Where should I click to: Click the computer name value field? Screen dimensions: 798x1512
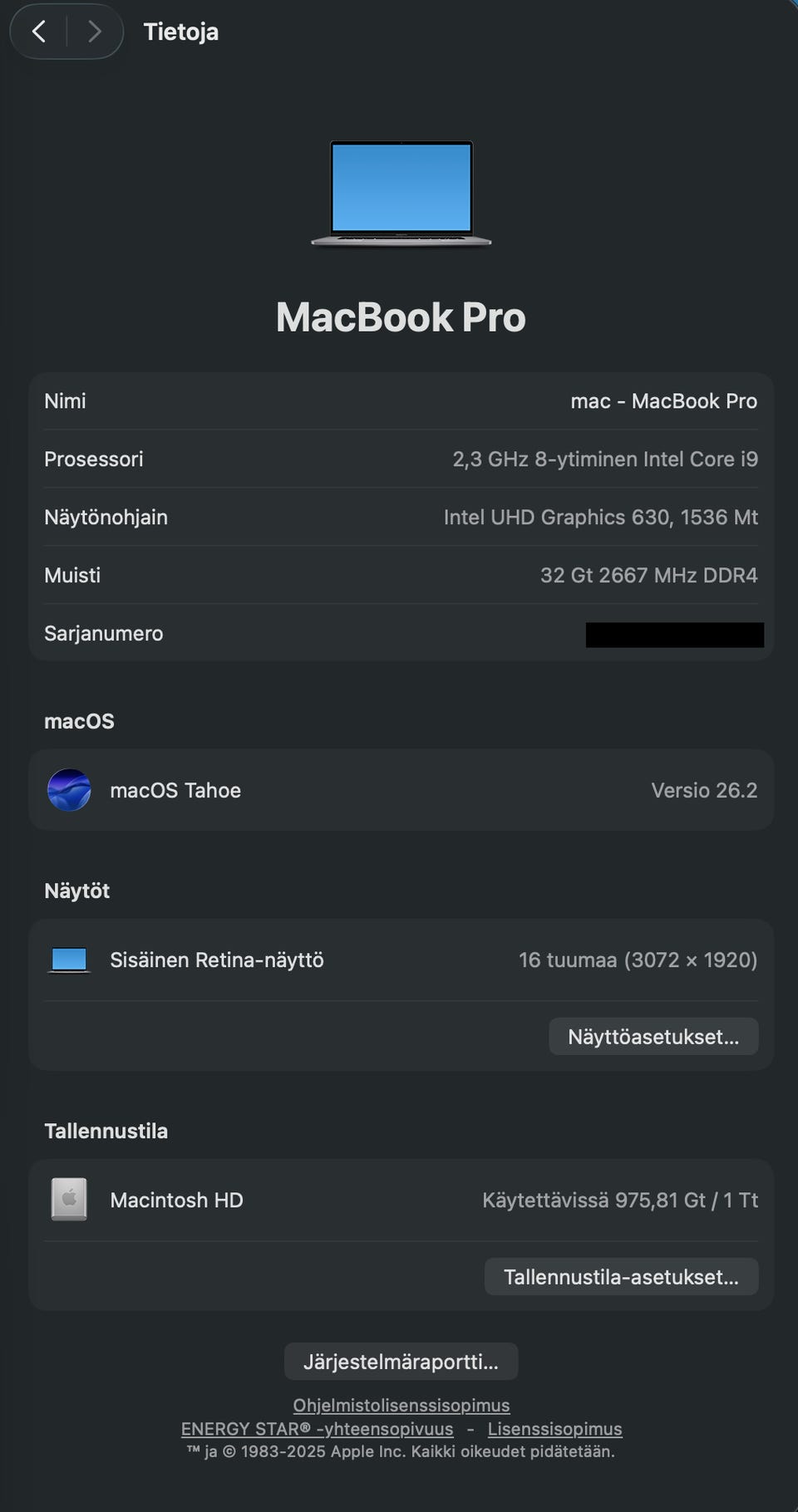point(663,401)
